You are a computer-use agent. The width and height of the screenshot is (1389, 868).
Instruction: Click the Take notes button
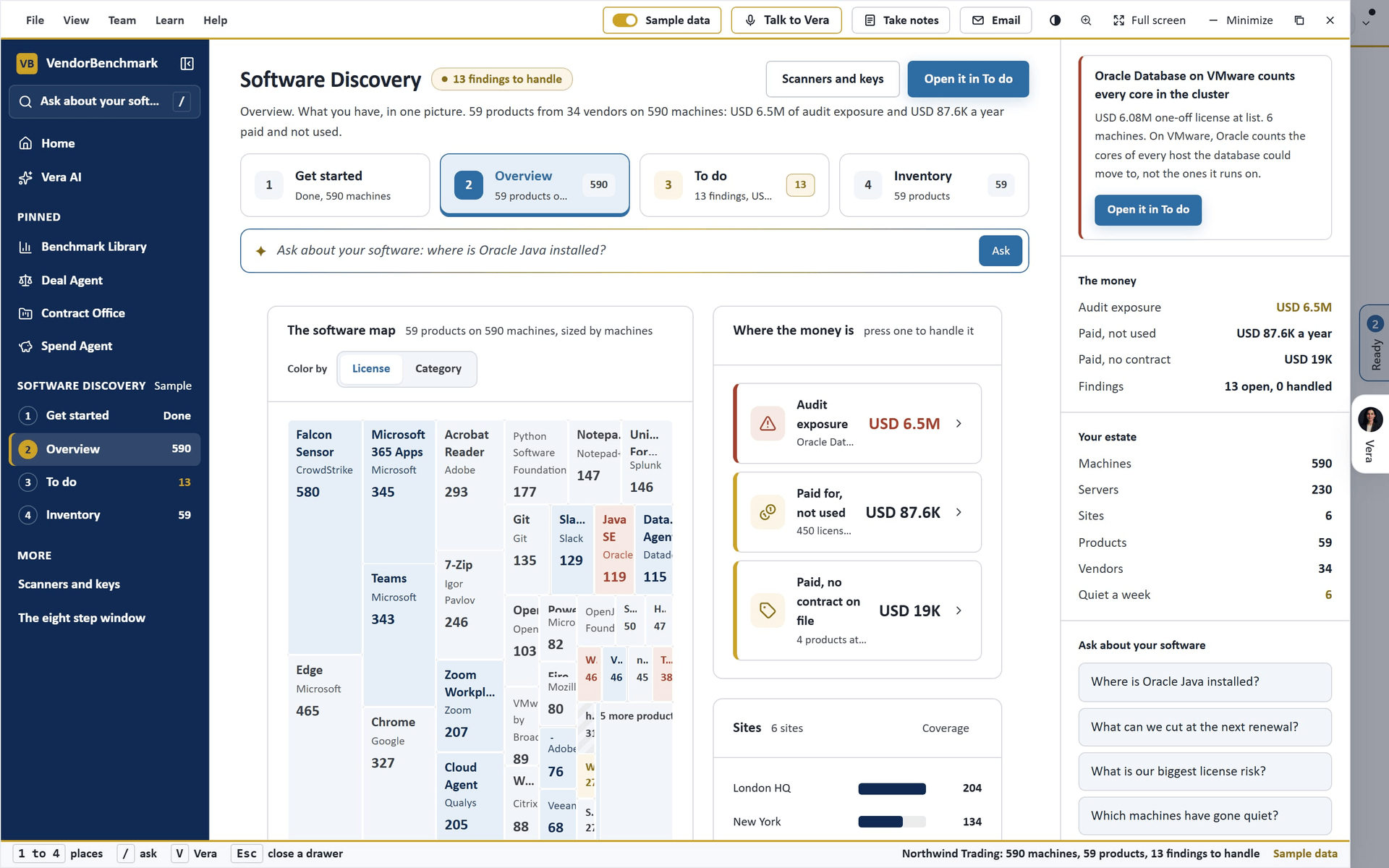[x=901, y=20]
